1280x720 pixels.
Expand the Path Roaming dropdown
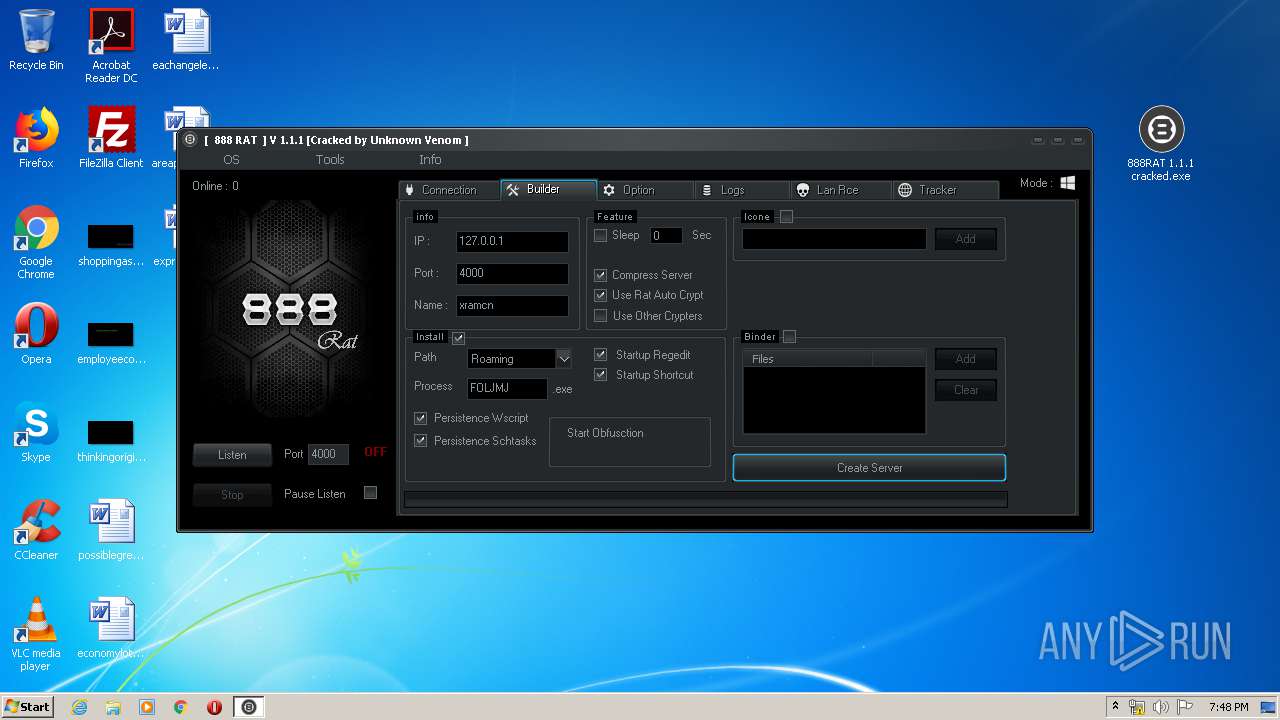click(563, 358)
